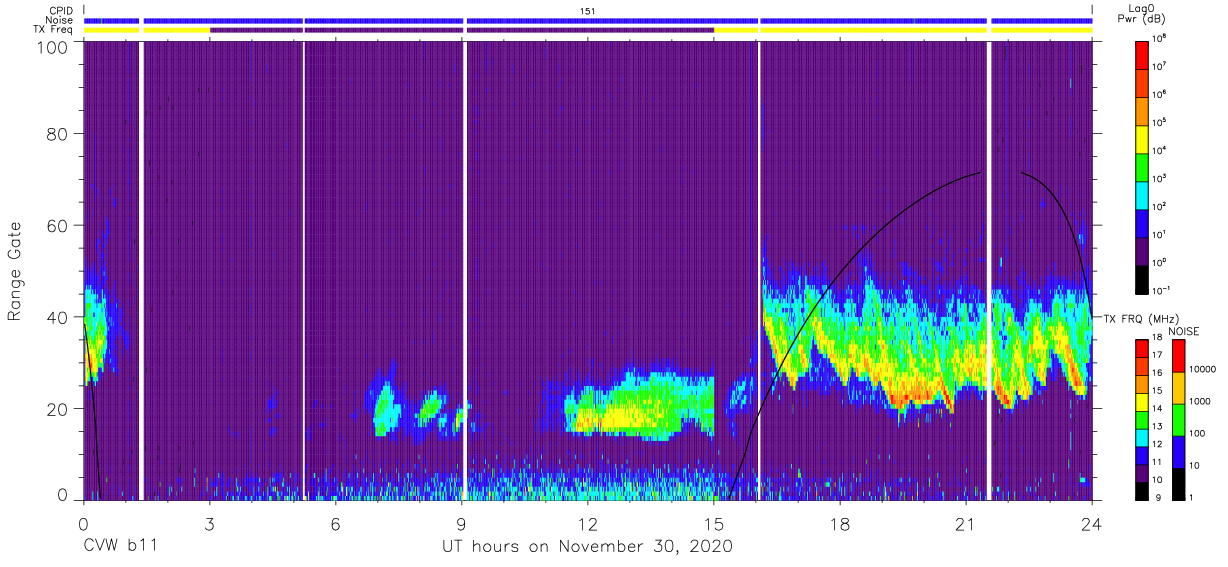Image resolution: width=1228 pixels, height=567 pixels.
Task: Click the y-axis tick label '20'
Action: (x=58, y=408)
